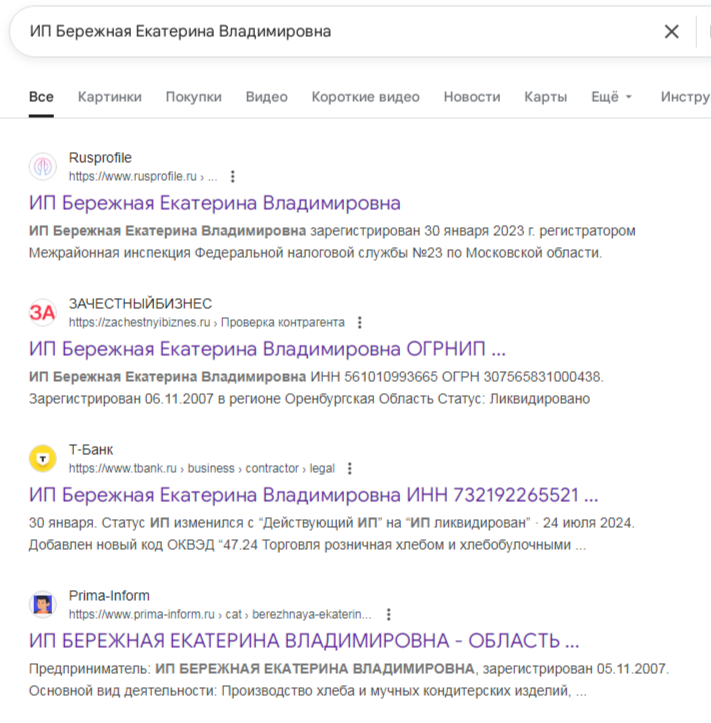Switch to the Покупки tab

tap(194, 97)
